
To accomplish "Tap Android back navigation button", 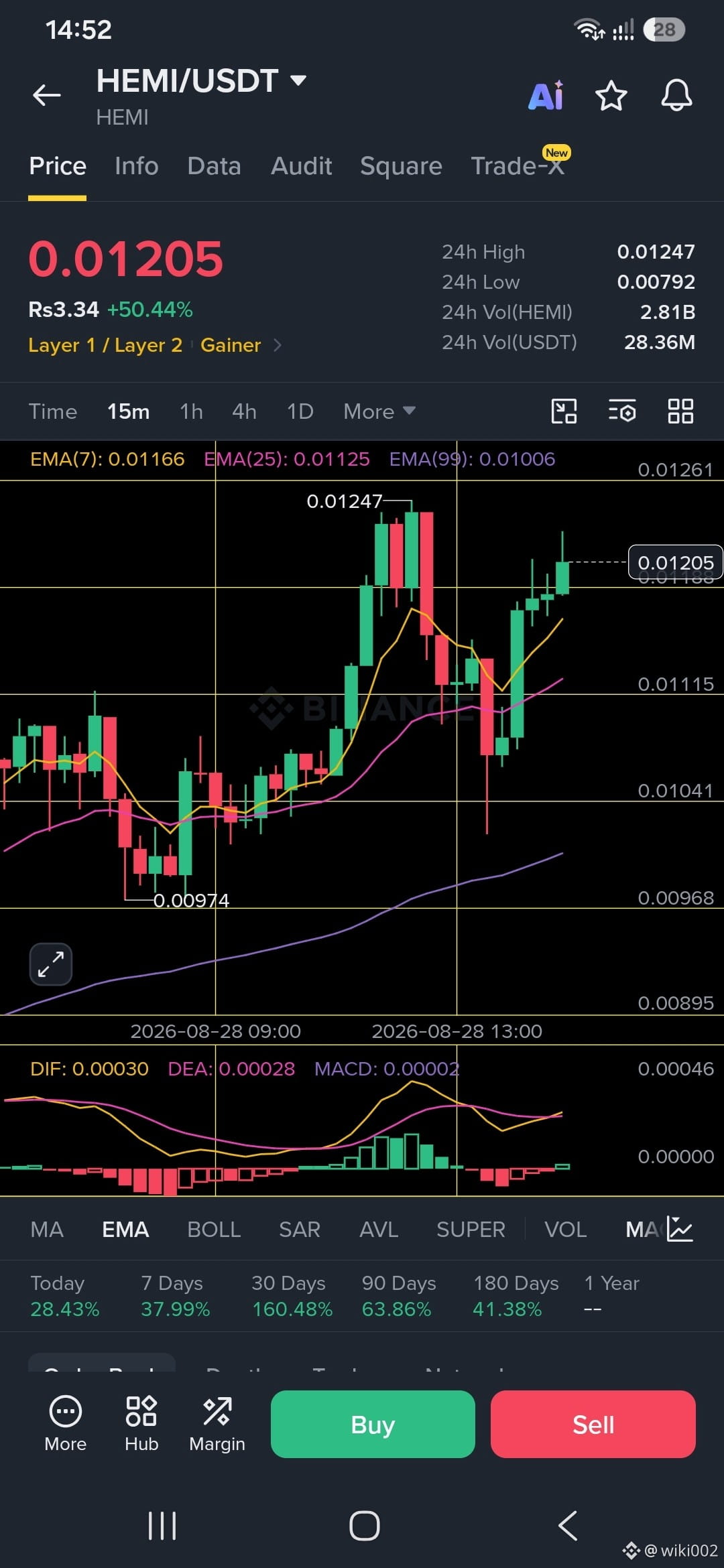I will point(568,1526).
